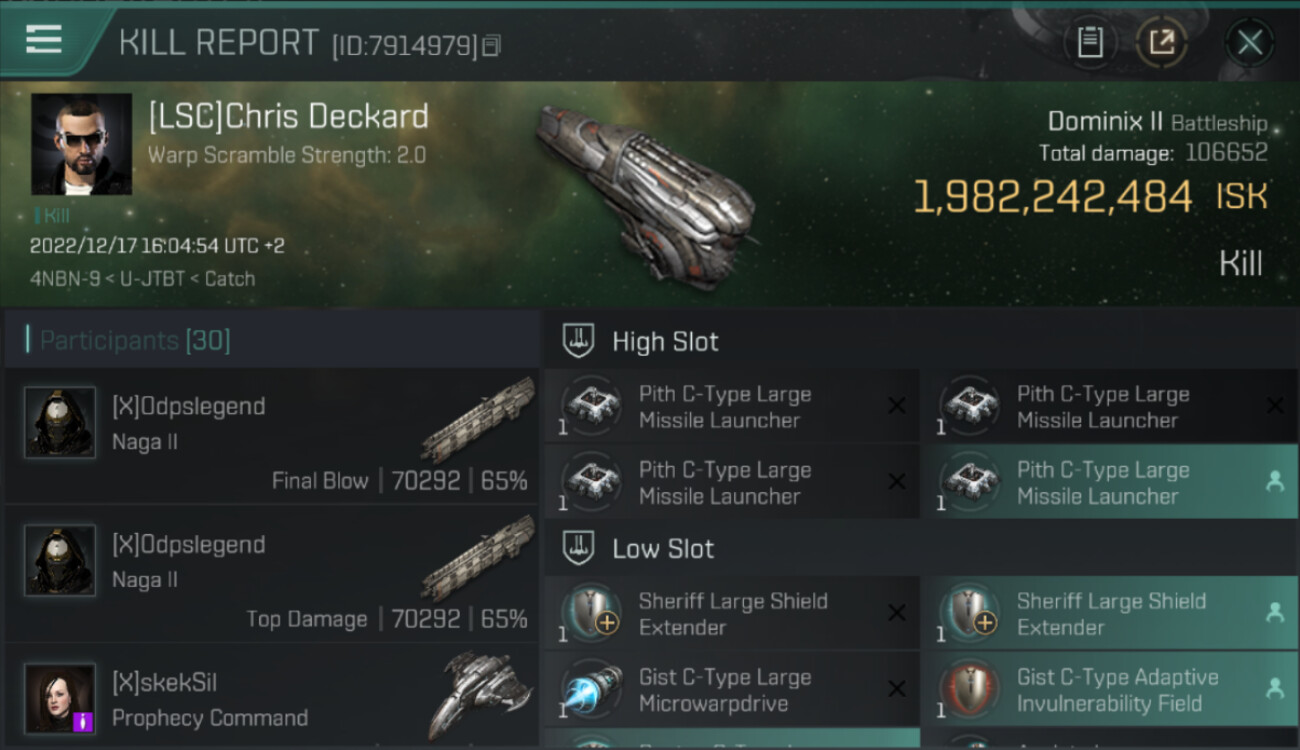Open Odpslegend Final Blow portrait
This screenshot has height=750, width=1300.
click(60, 423)
